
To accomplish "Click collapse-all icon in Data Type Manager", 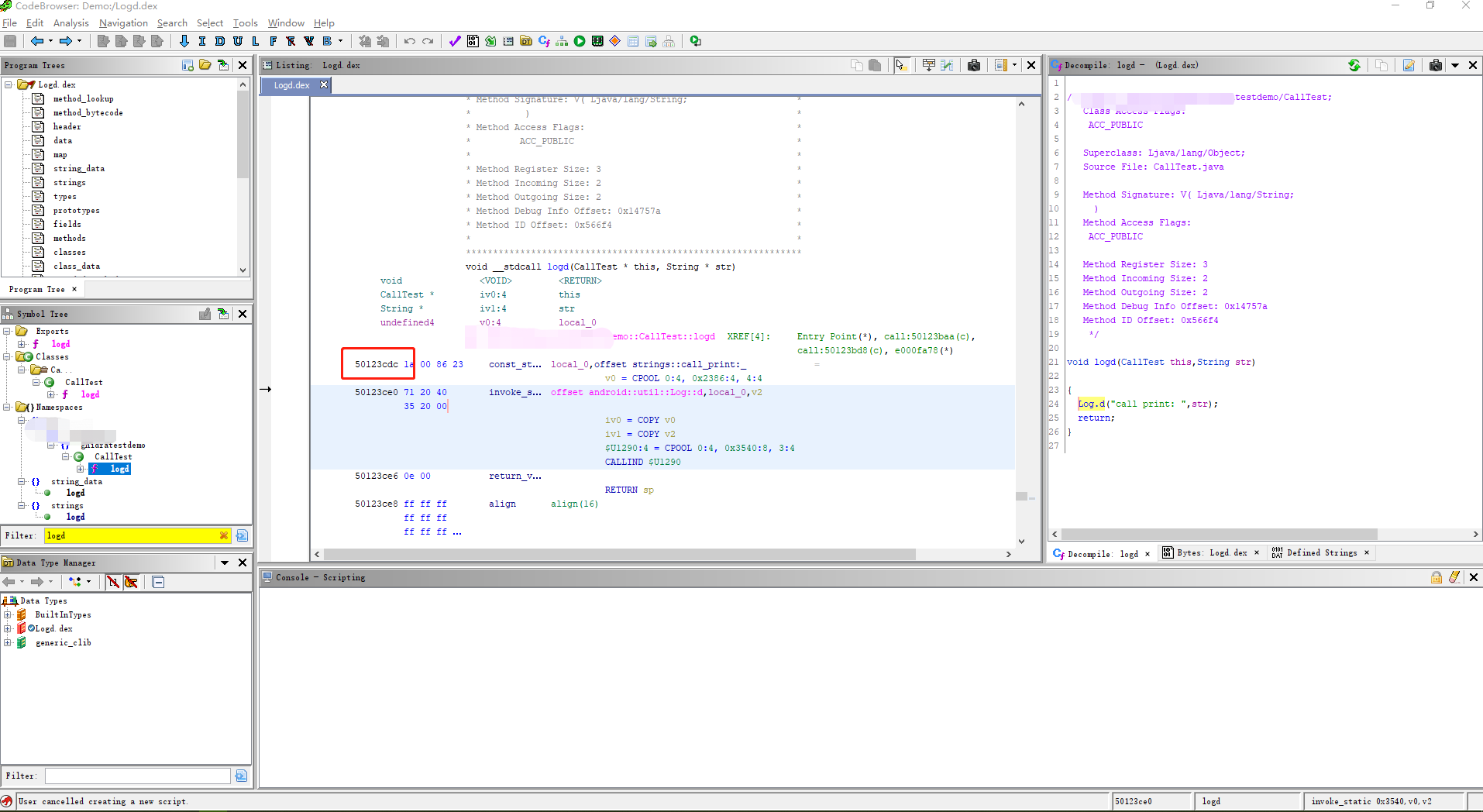I will [x=158, y=582].
